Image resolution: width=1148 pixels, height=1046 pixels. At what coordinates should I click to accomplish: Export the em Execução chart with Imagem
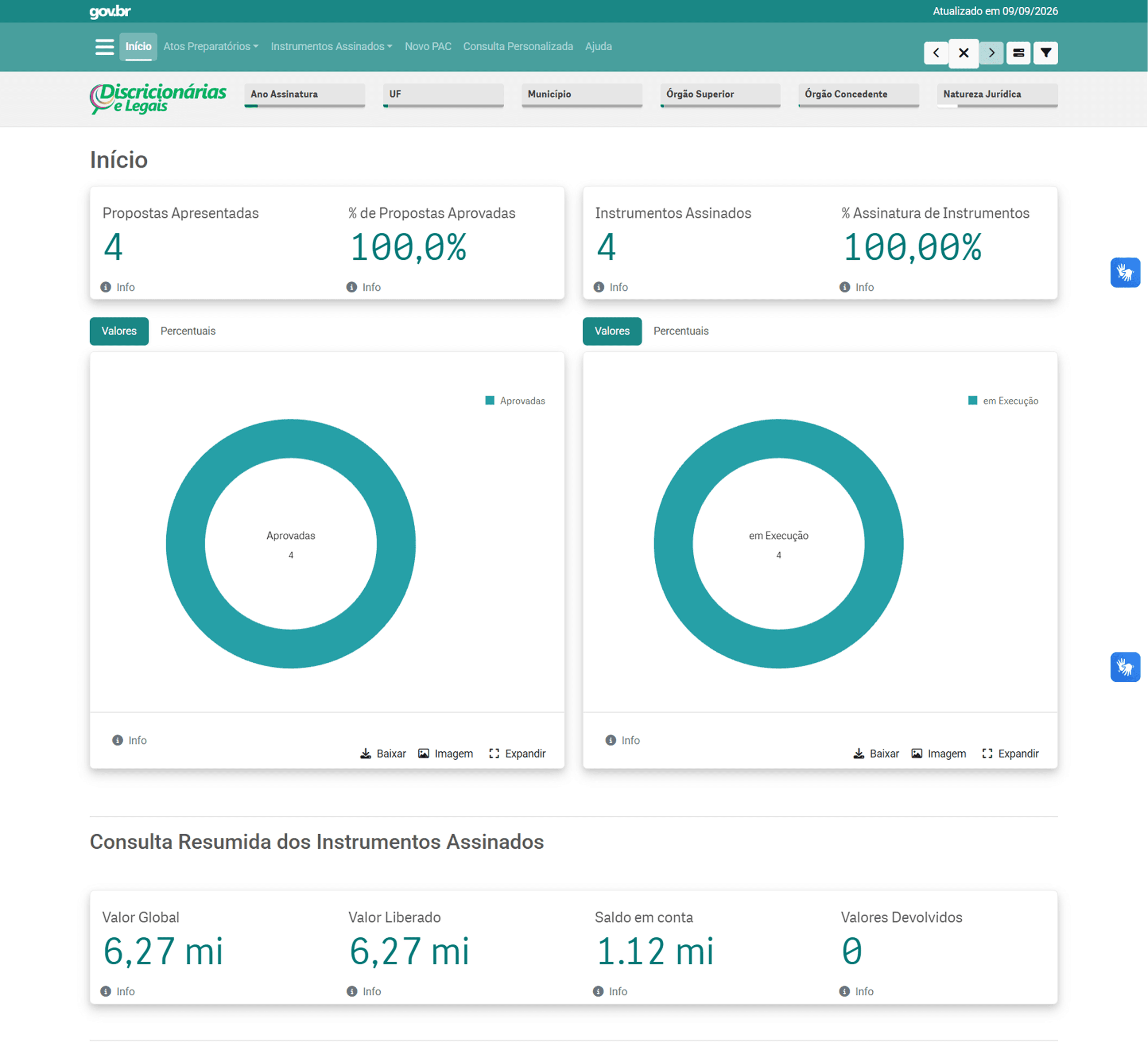939,754
